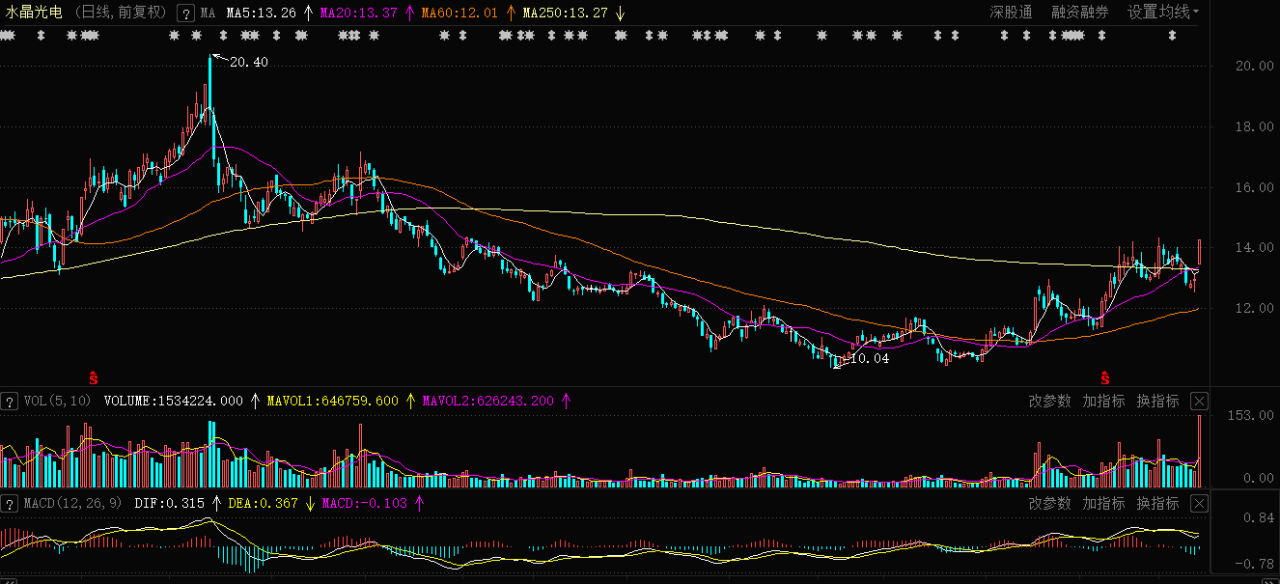Click the yellow MA250 down arrow icon

[x=620, y=13]
